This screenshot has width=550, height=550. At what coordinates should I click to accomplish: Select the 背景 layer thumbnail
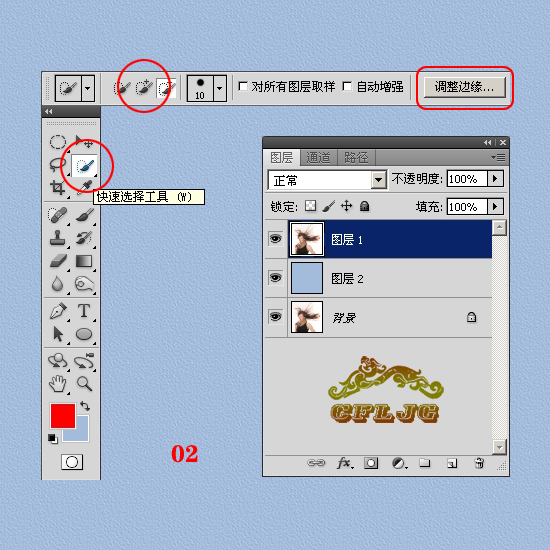coord(307,317)
